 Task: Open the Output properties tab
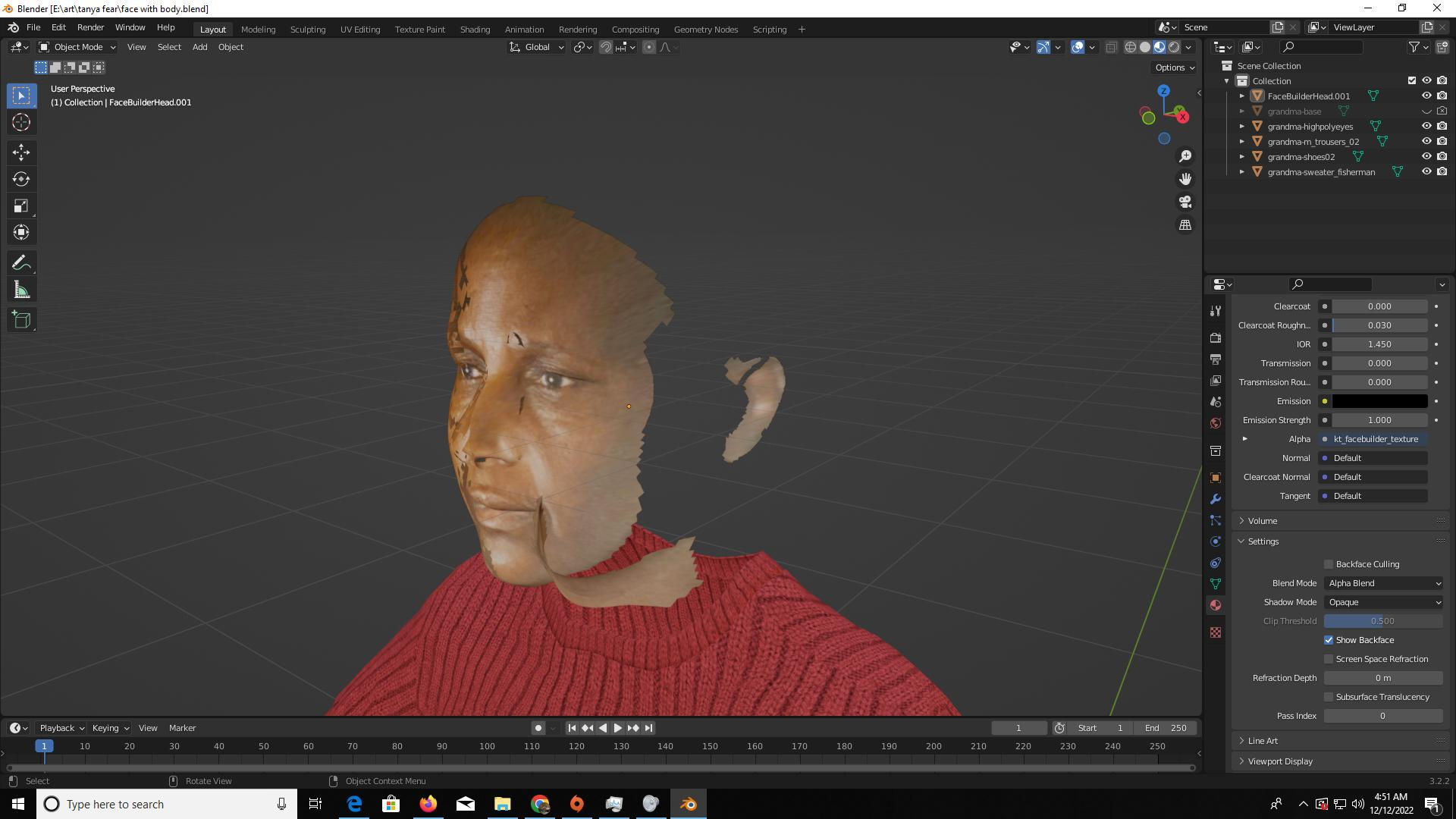click(1216, 359)
